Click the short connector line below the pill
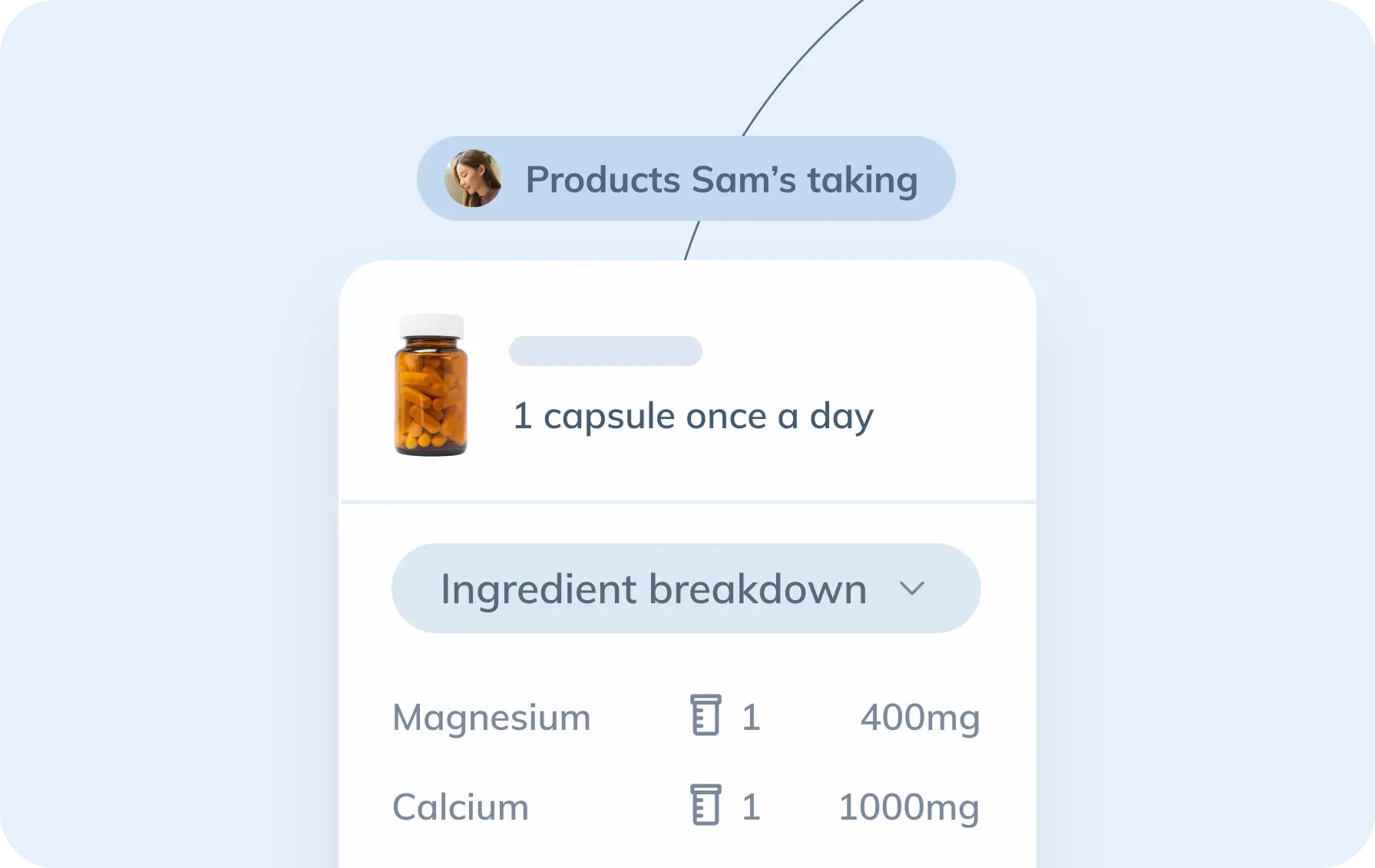 click(x=692, y=240)
